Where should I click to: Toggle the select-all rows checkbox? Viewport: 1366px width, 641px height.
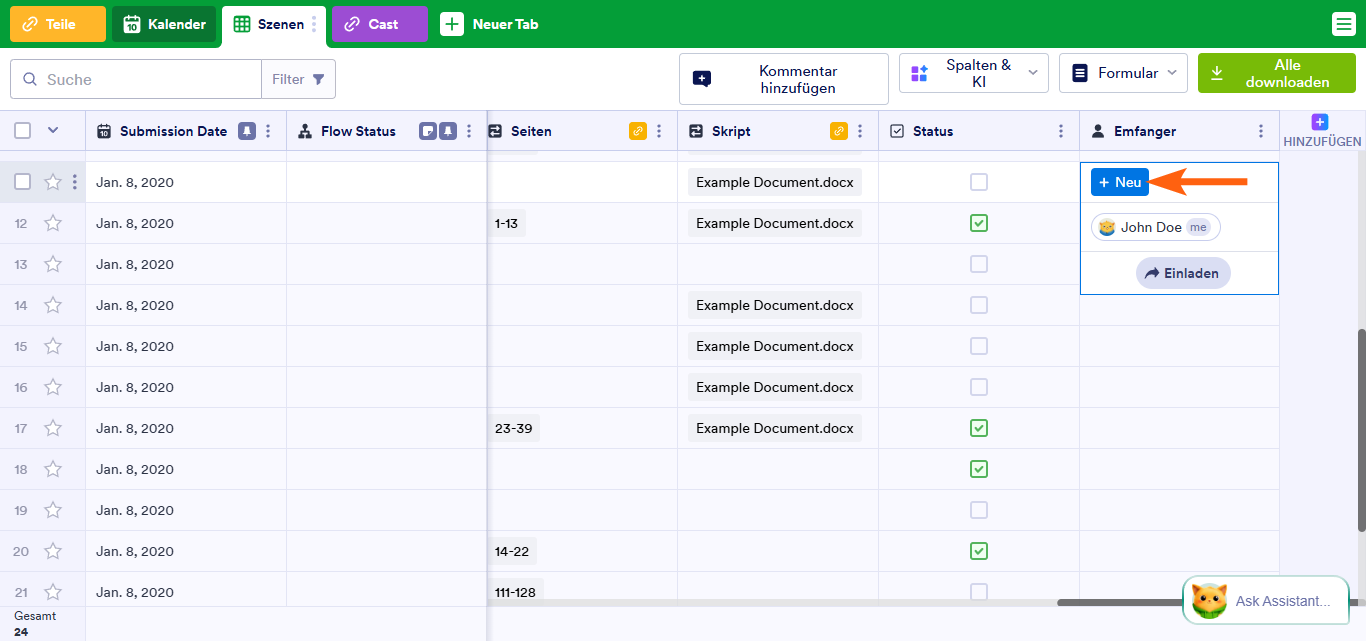point(23,130)
